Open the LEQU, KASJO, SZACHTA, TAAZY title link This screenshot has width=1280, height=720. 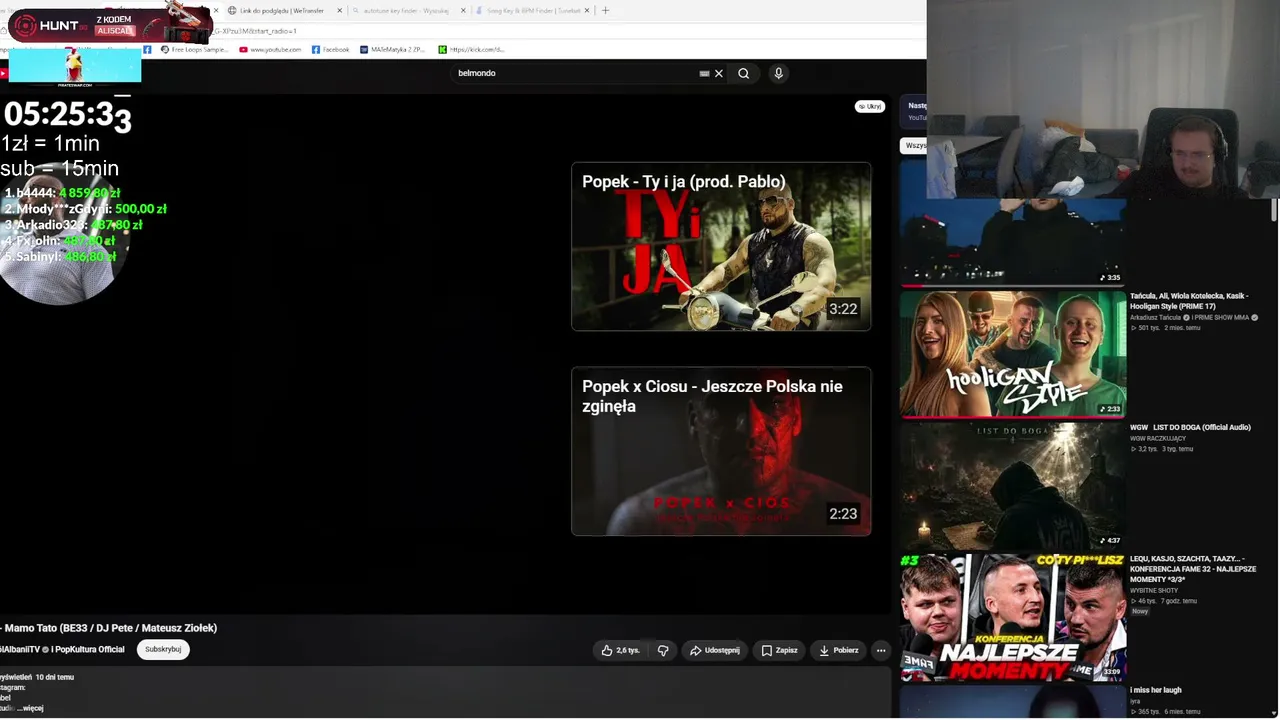click(1193, 569)
